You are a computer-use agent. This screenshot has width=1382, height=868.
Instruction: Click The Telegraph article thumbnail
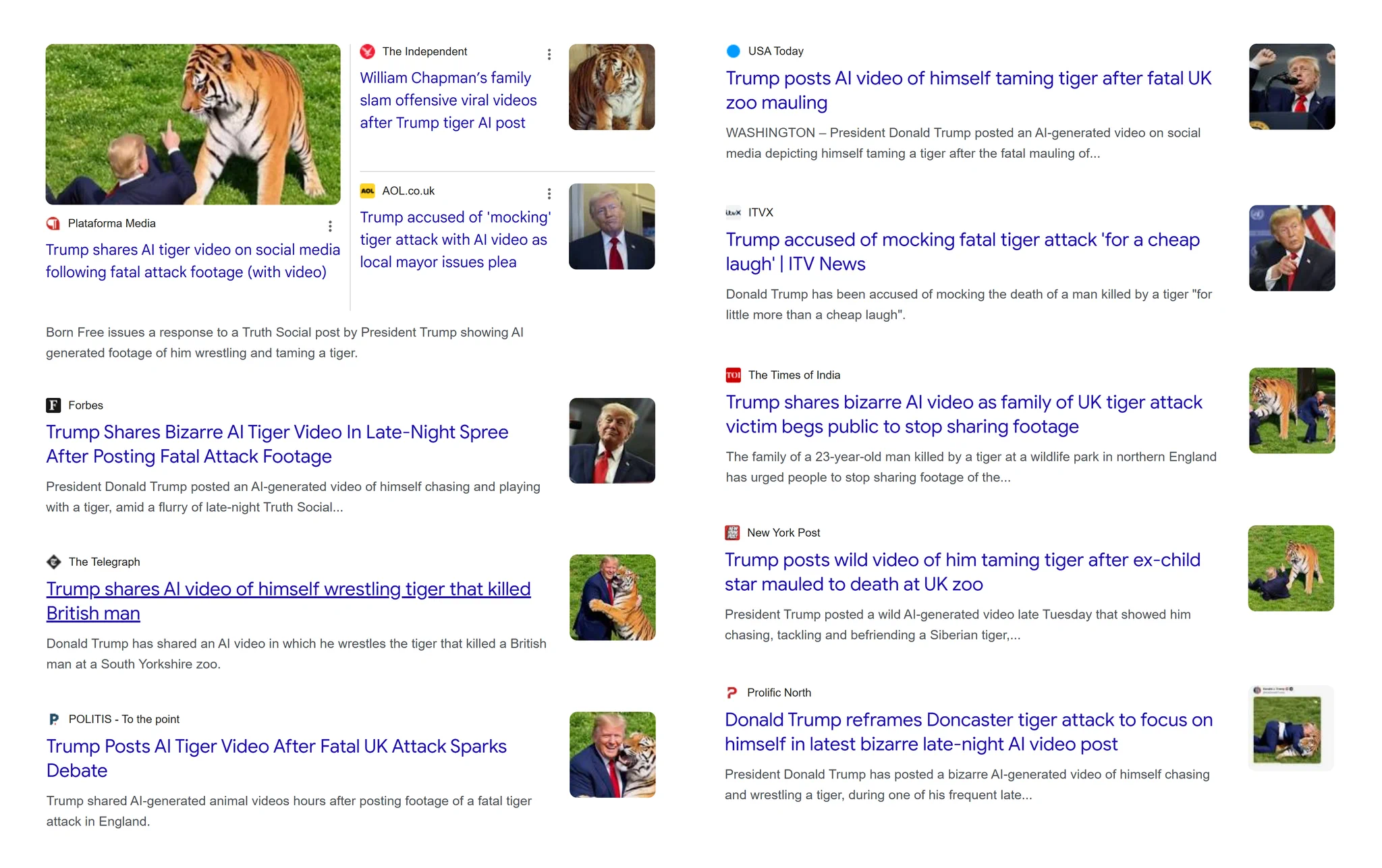coord(612,598)
